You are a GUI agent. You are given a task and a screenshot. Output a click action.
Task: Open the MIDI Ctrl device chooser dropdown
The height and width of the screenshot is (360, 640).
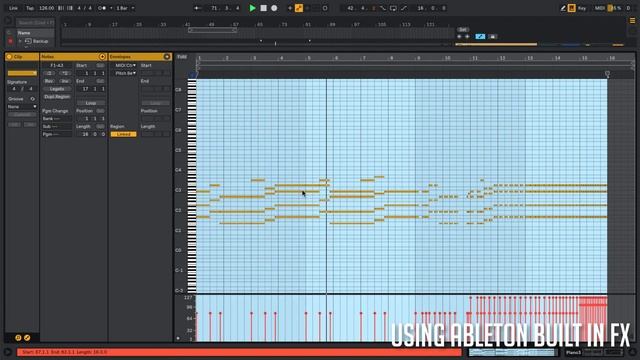pyautogui.click(x=125, y=65)
